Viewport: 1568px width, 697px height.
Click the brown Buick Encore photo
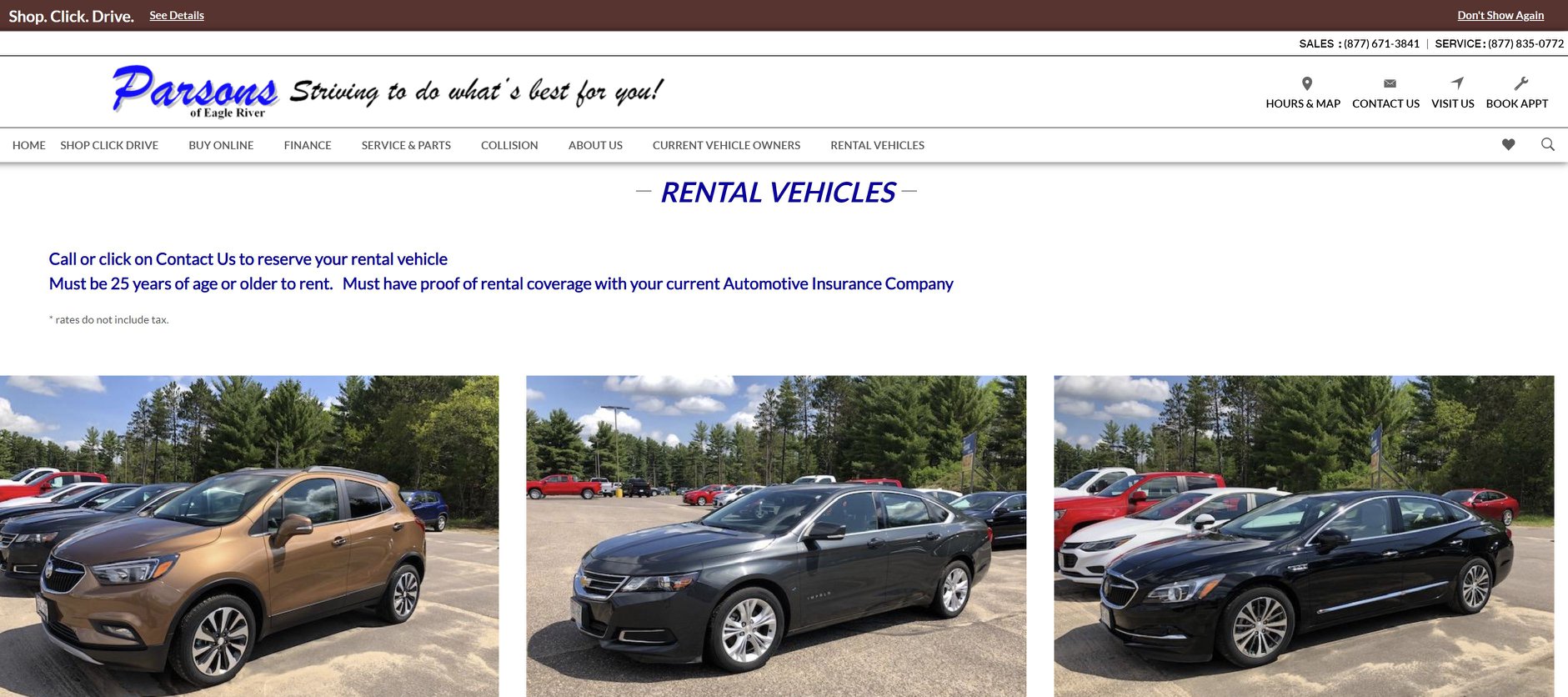[249, 536]
